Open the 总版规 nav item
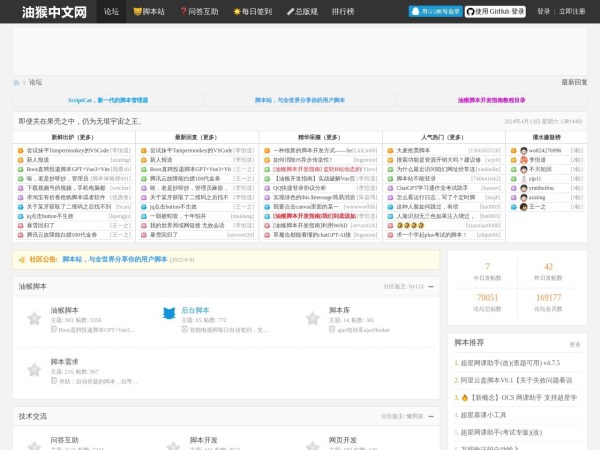This screenshot has width=600, height=450. [302, 11]
